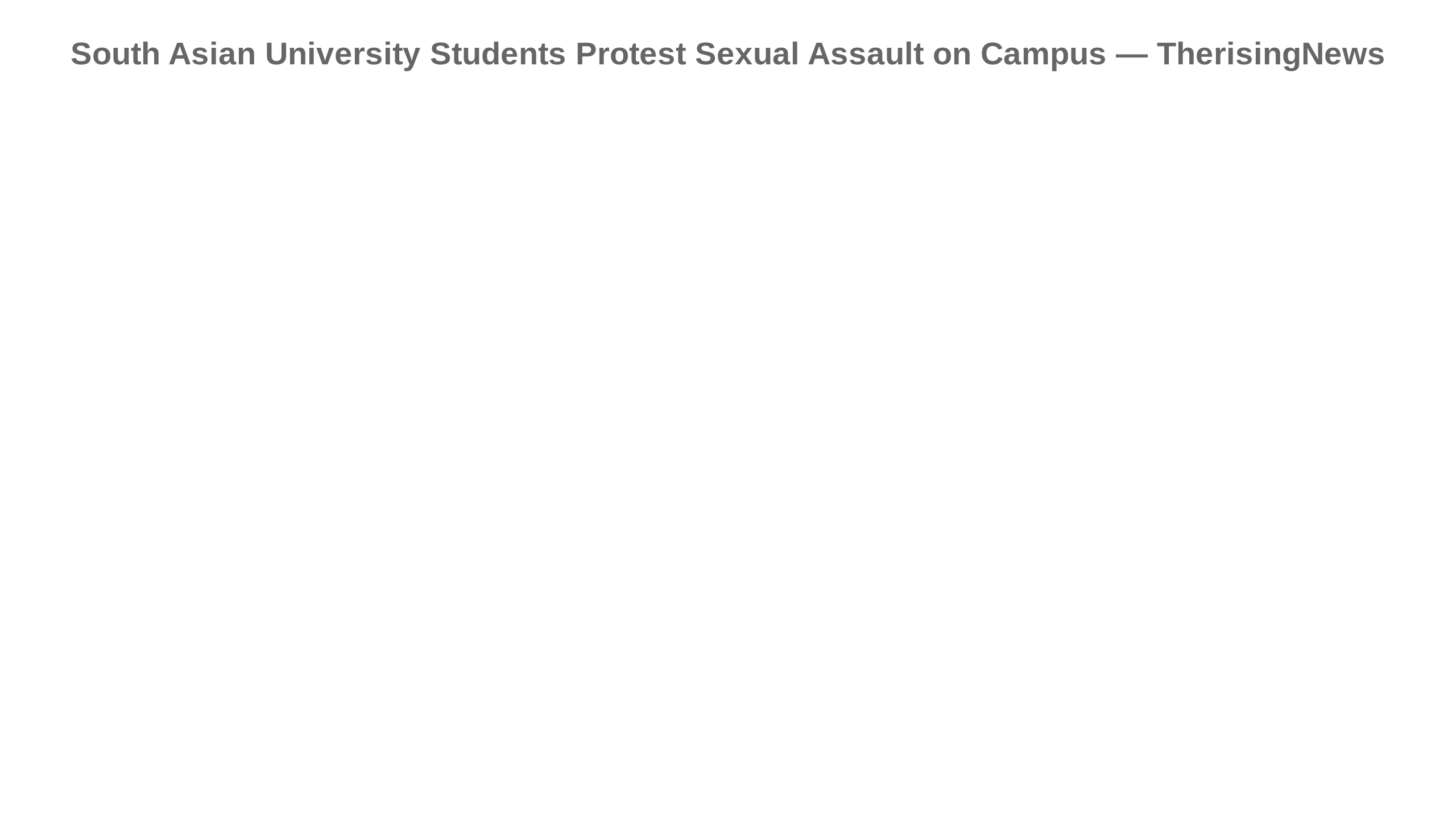
Task: Click the word "Protest" in the headline
Action: pos(630,55)
